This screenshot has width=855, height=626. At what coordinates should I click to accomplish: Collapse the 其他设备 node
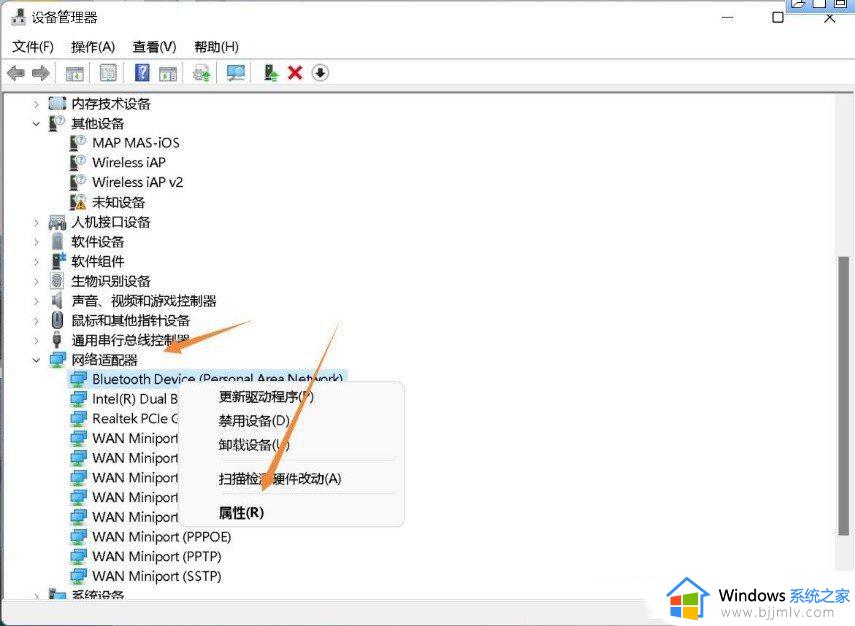36,123
